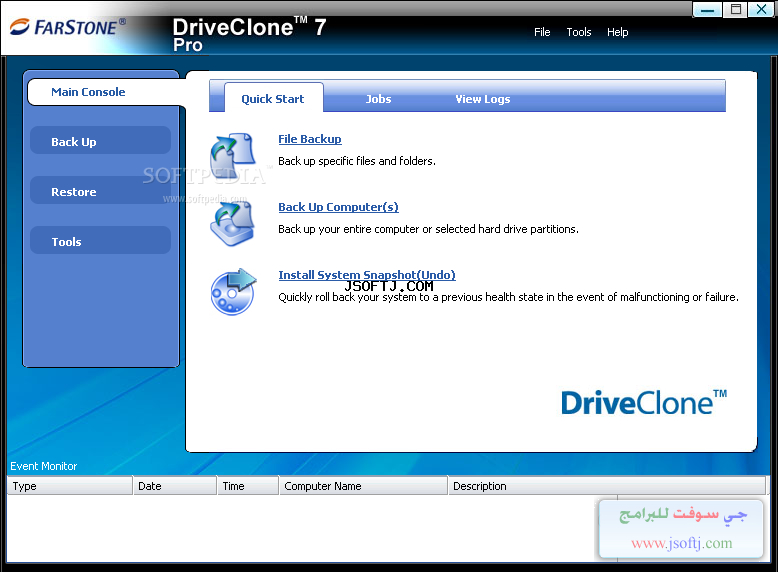Click the 'Back up your entire computer' description text
The width and height of the screenshot is (778, 572).
coord(428,229)
